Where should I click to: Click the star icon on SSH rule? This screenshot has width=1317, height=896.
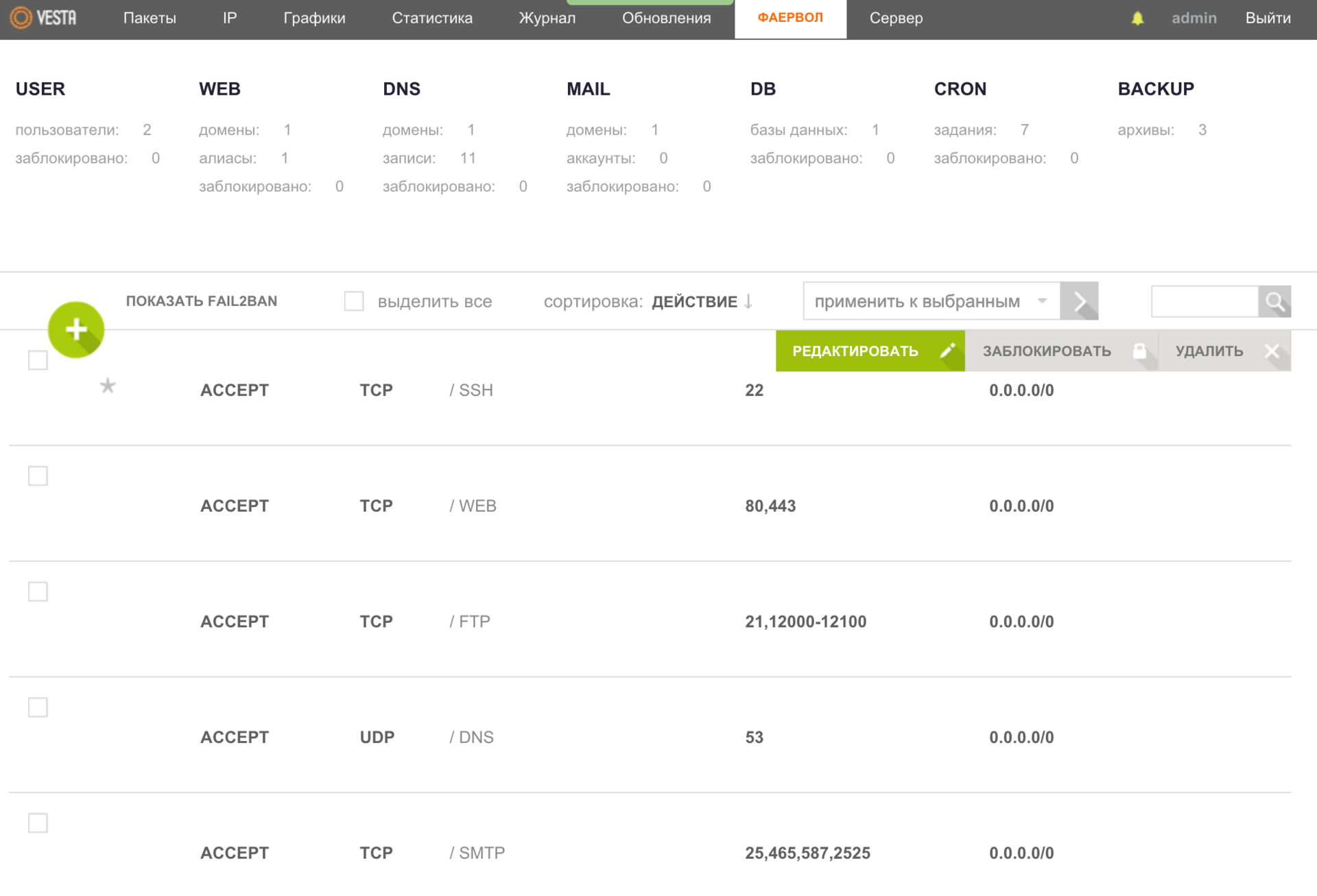pos(108,386)
